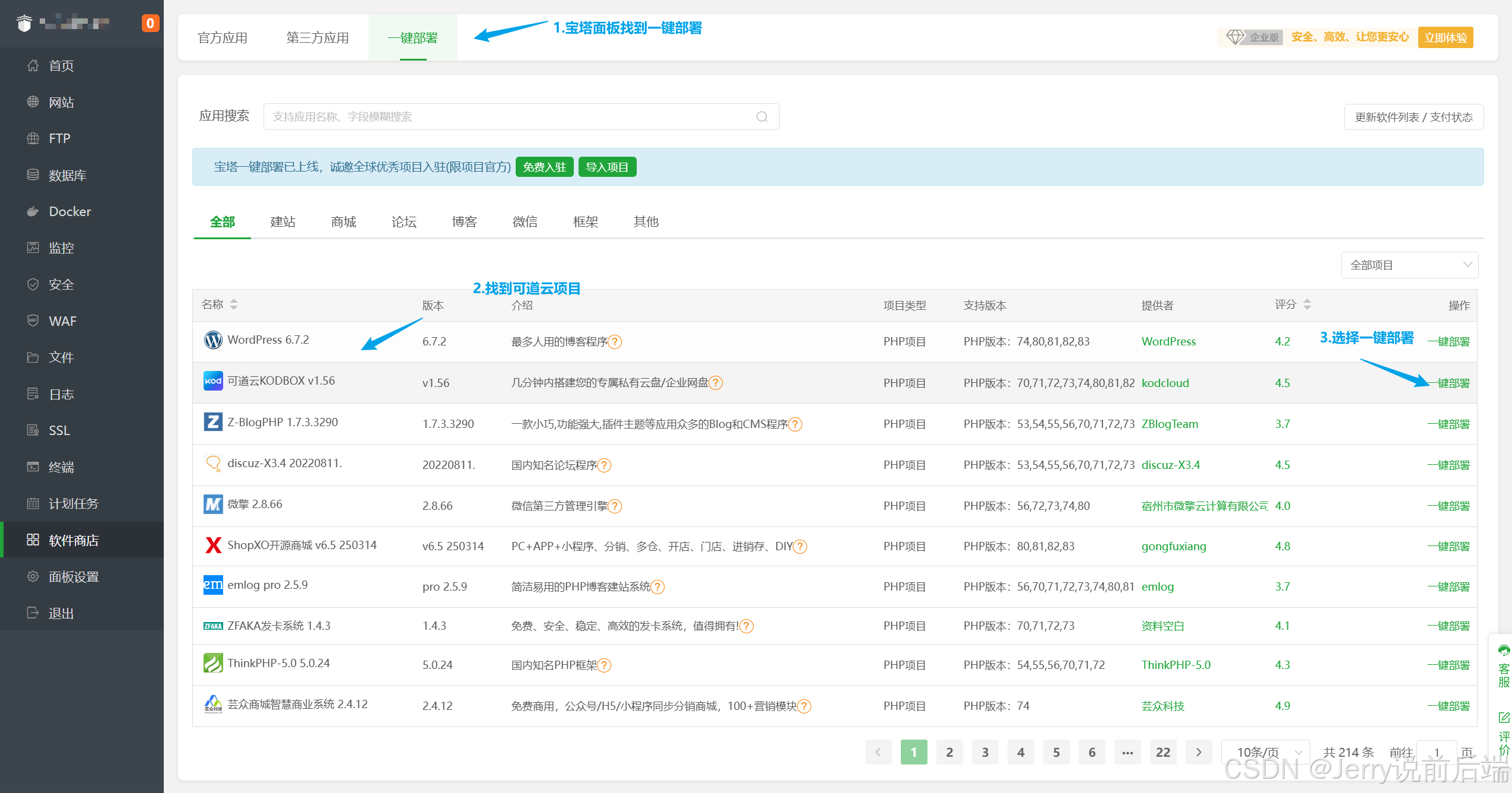Viewport: 1512px width, 793px height.
Task: Click the orange notification badge showing 0
Action: tap(150, 23)
